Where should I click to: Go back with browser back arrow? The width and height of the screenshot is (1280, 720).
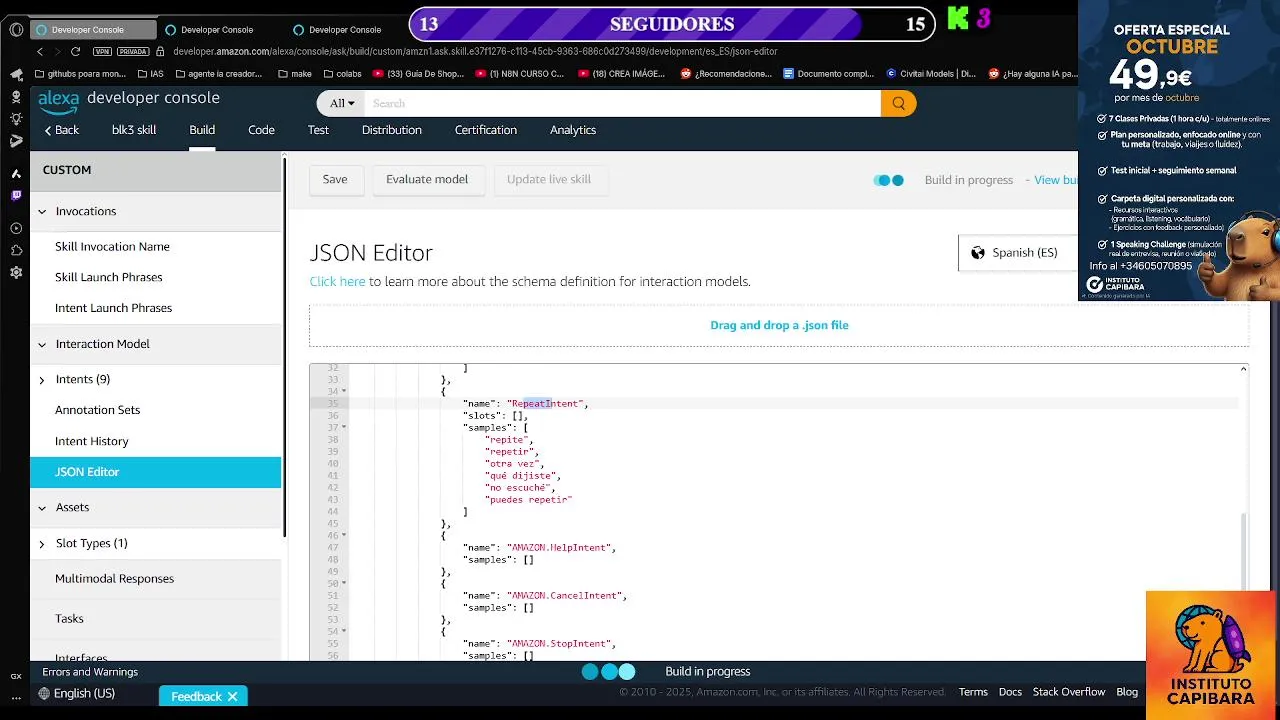point(40,51)
